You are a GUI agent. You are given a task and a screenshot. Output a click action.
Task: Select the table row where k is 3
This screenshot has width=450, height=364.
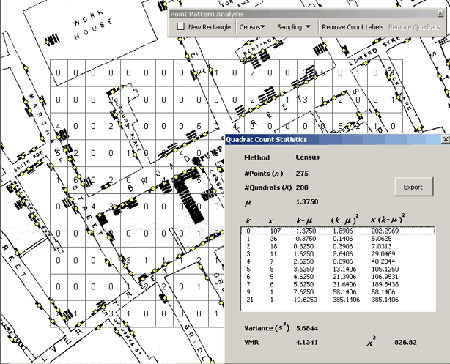(x=338, y=254)
